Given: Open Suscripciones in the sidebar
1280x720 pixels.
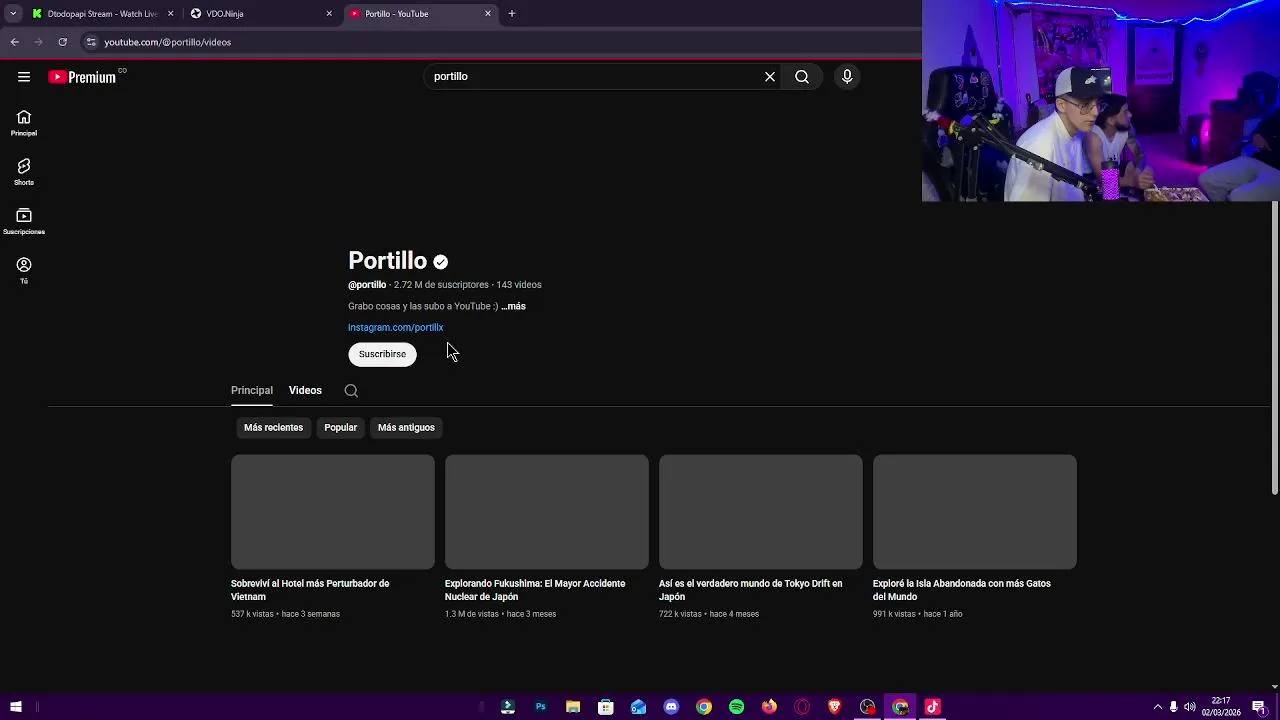Looking at the screenshot, I should (24, 221).
